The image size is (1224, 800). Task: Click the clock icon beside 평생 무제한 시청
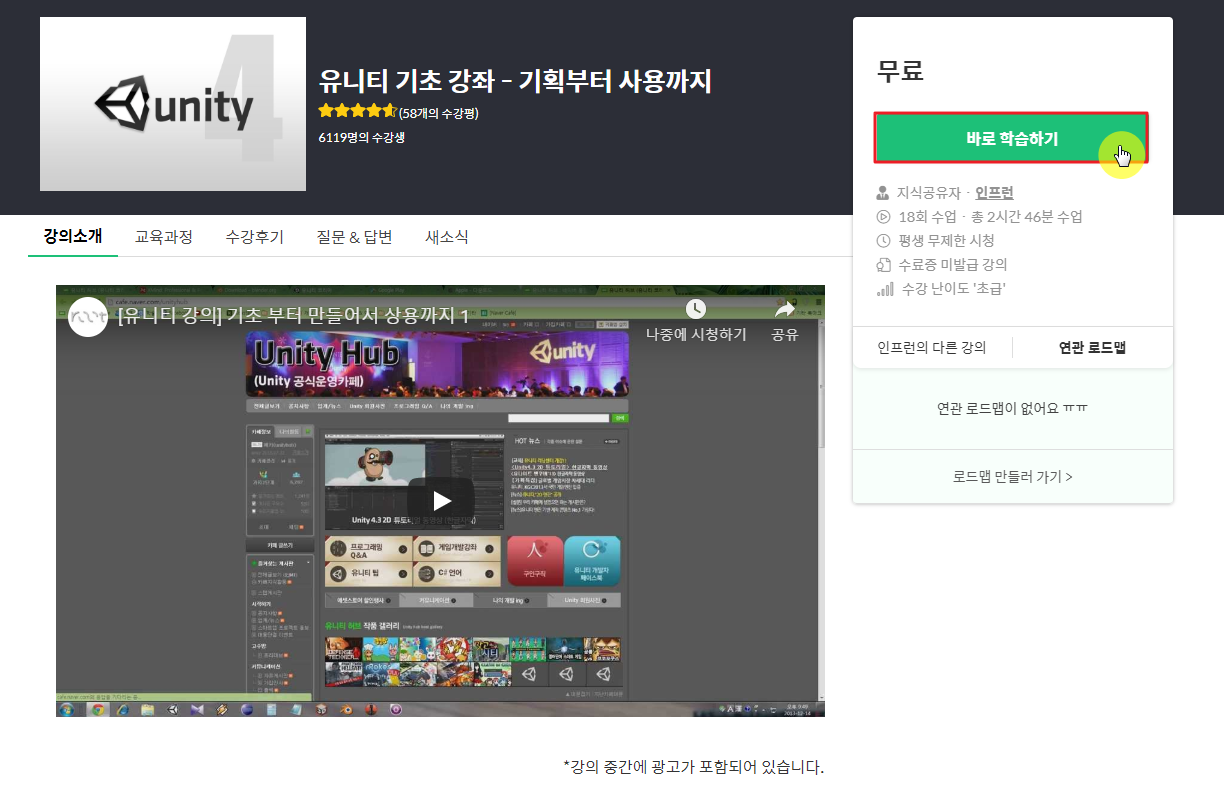tap(883, 240)
